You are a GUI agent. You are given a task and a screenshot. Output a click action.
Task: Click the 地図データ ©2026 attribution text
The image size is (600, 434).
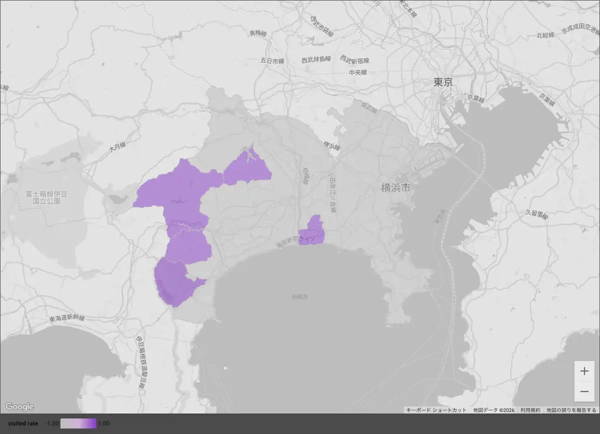[494, 410]
